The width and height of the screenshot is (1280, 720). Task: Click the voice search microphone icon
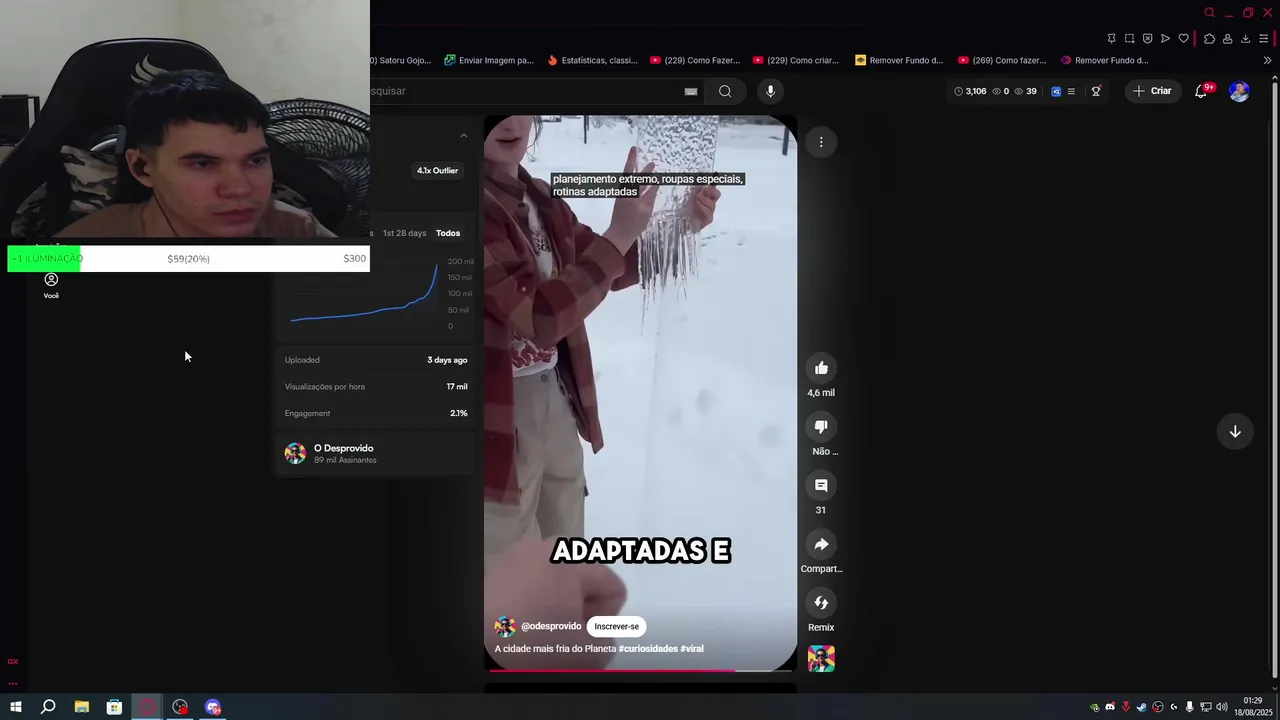pos(770,91)
